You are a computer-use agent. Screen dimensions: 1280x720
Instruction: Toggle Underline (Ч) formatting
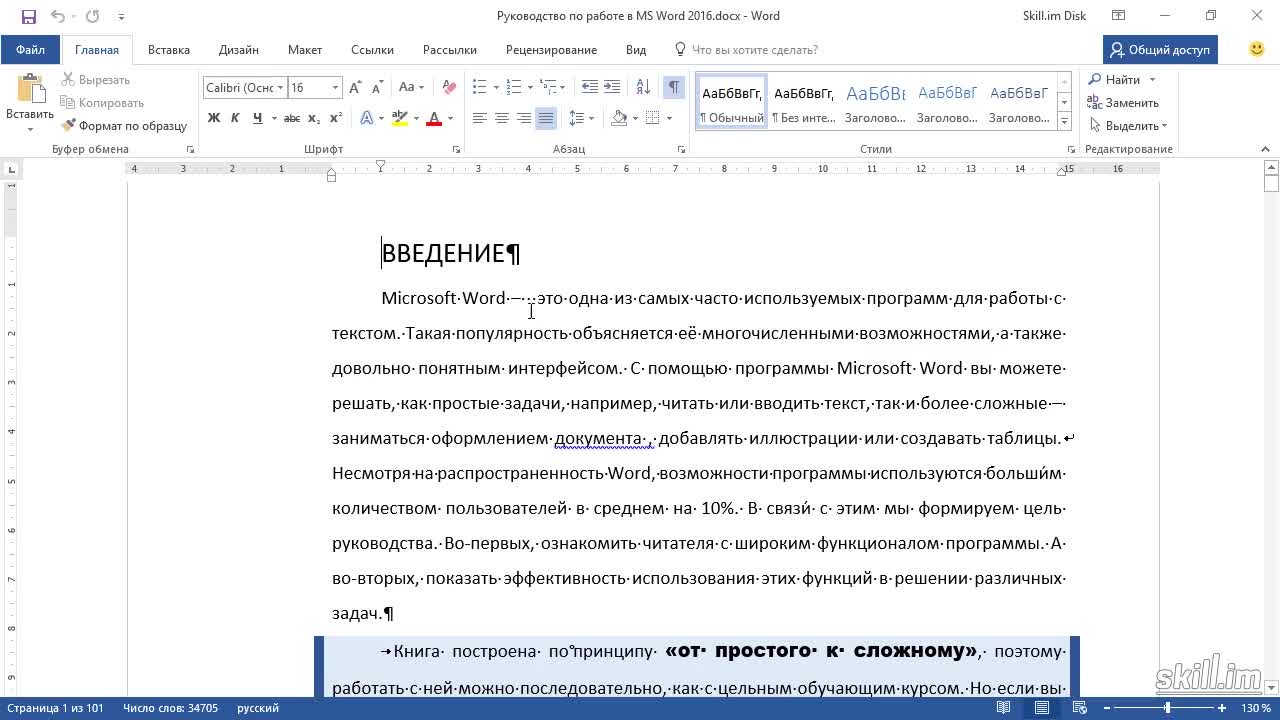coord(257,118)
